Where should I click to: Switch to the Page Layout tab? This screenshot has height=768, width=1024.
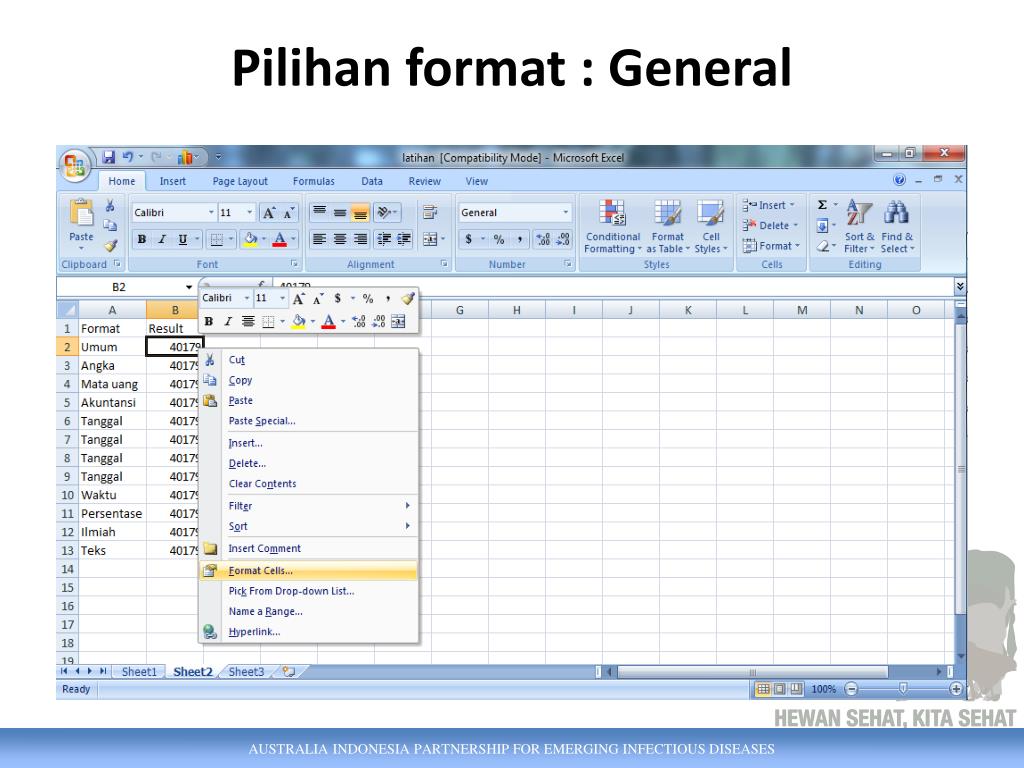point(240,181)
